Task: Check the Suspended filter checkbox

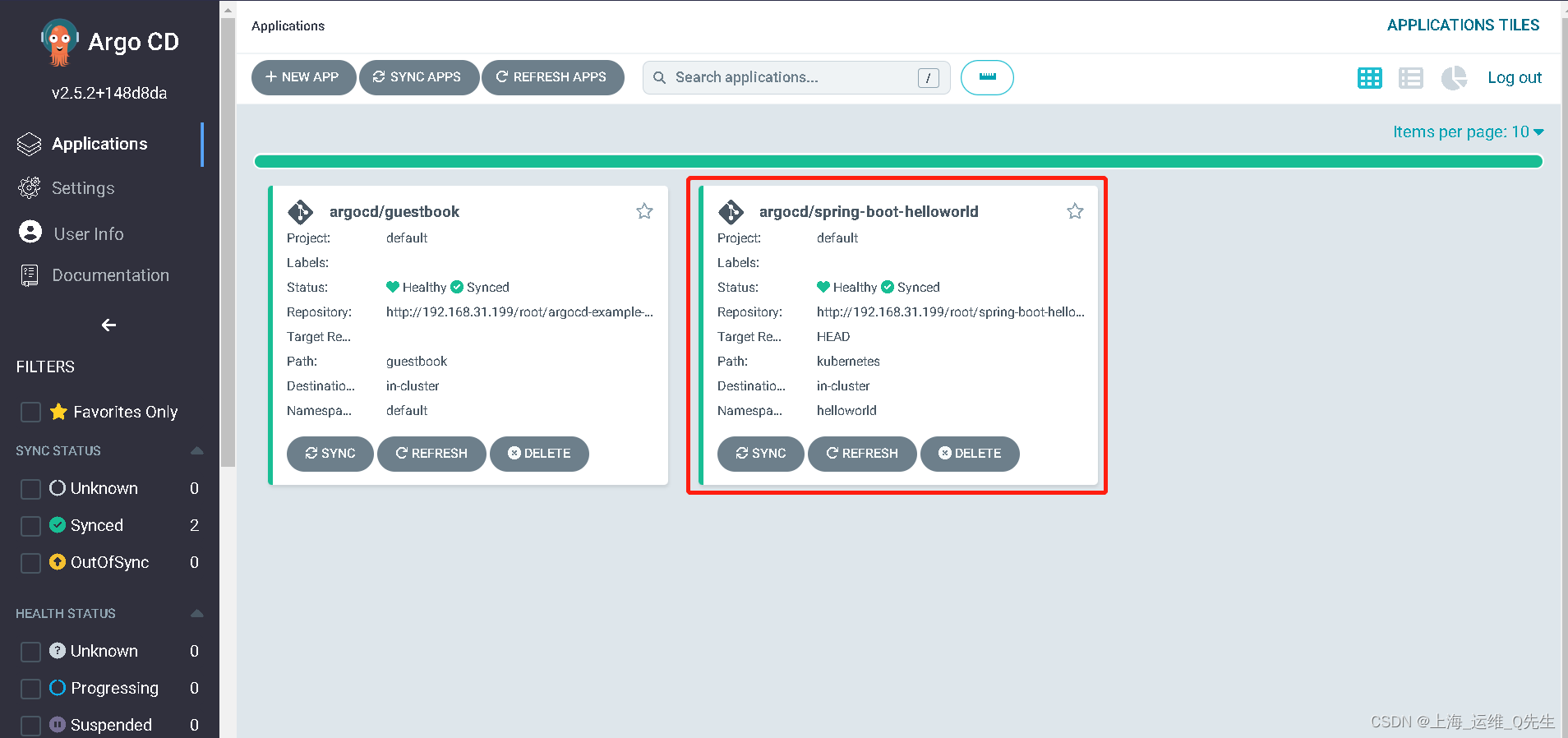Action: (x=30, y=726)
